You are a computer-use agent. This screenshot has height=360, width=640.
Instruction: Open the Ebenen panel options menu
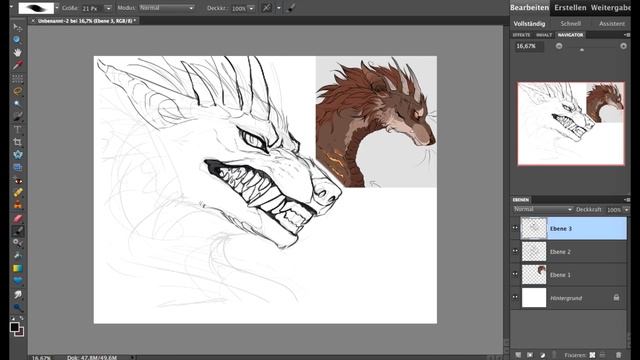(627, 200)
